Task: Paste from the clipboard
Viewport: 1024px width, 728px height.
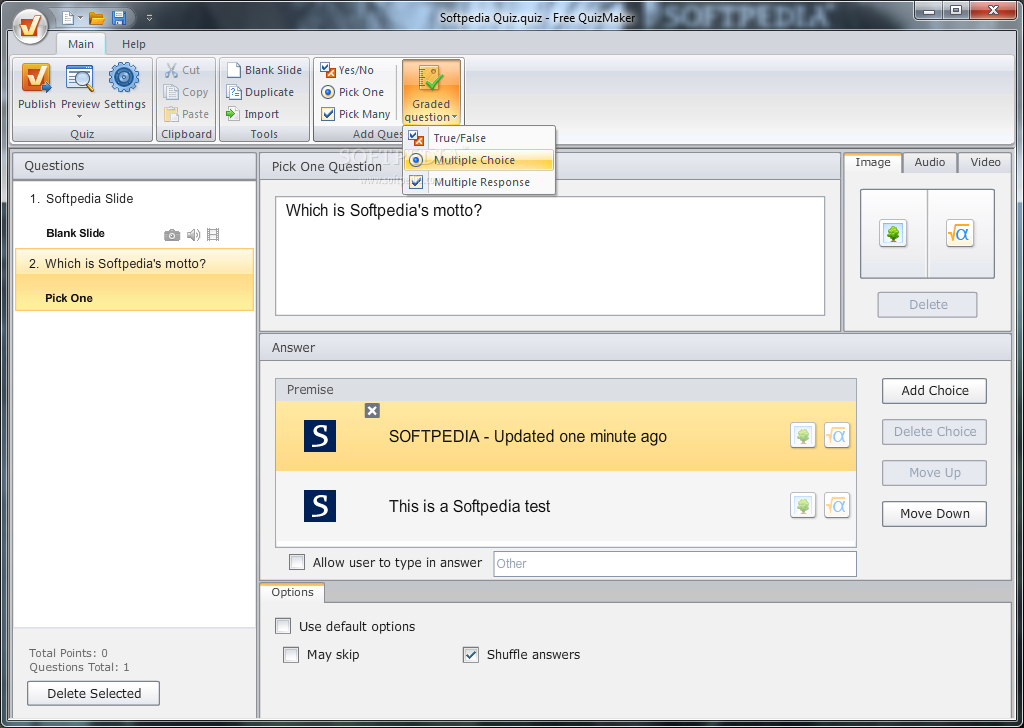Action: (x=187, y=114)
